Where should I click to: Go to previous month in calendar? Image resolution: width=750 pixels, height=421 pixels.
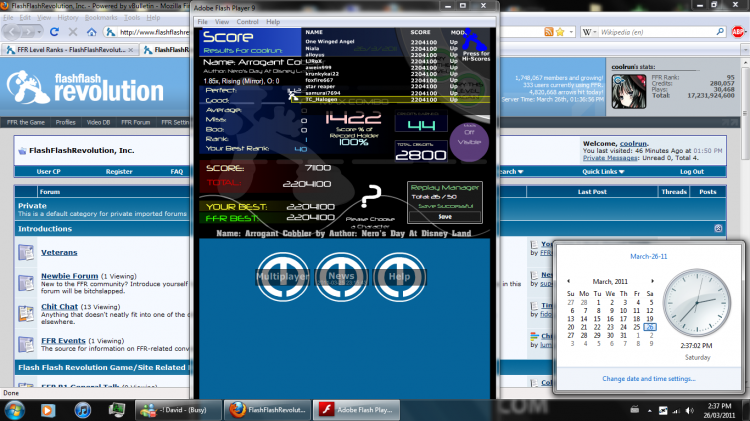[568, 281]
